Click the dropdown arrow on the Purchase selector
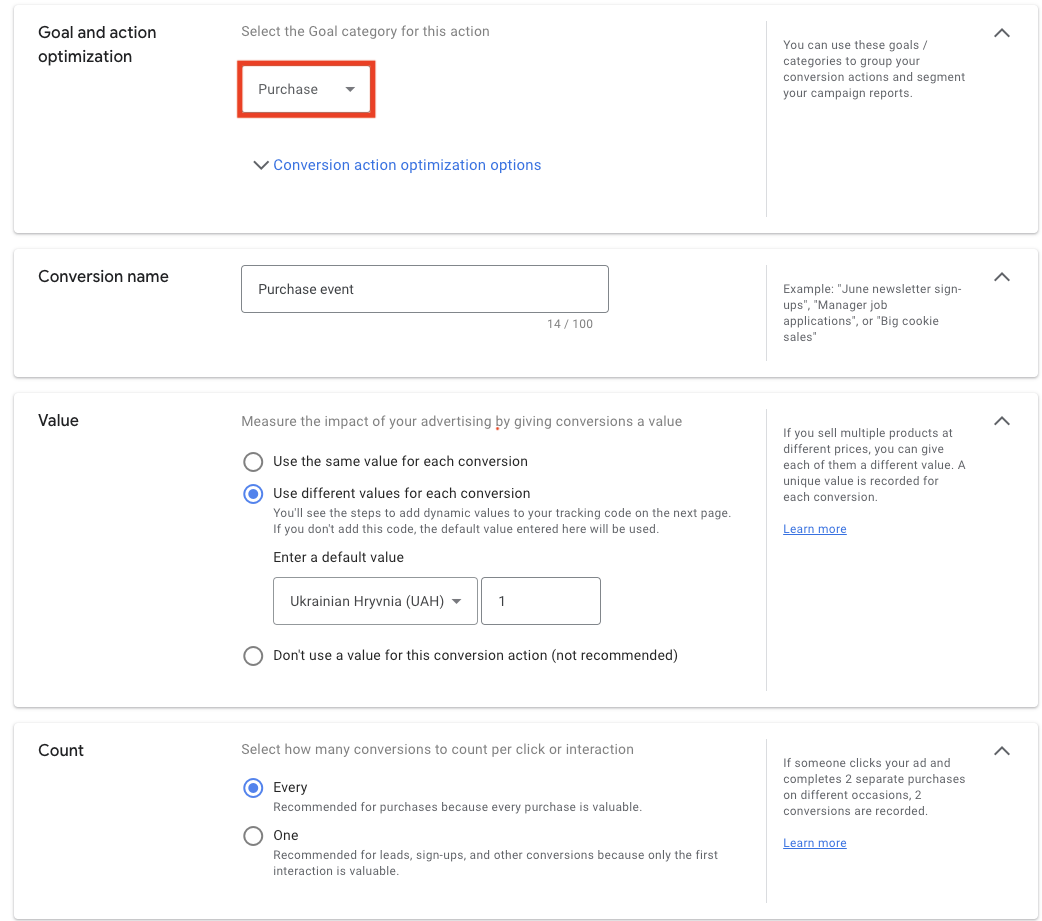Screen dimensions: 1042x921 tap(350, 89)
